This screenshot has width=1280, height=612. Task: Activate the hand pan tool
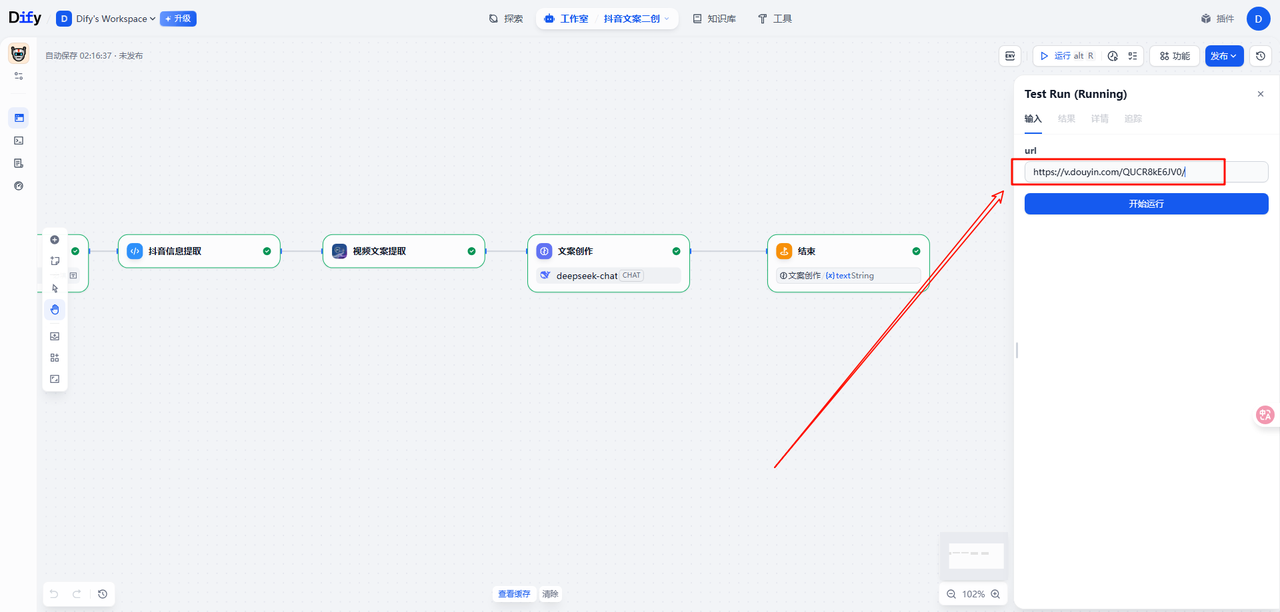point(55,310)
